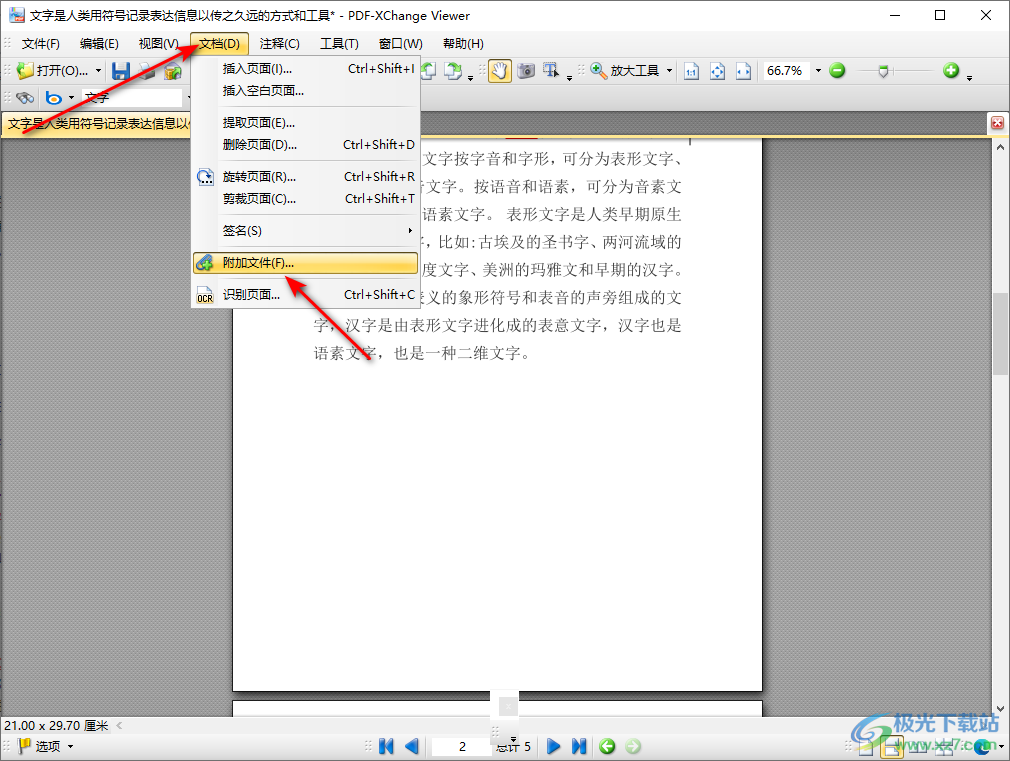Open the zoom toolbar overflow options arrow
This screenshot has width=1010, height=761.
pyautogui.click(x=969, y=78)
